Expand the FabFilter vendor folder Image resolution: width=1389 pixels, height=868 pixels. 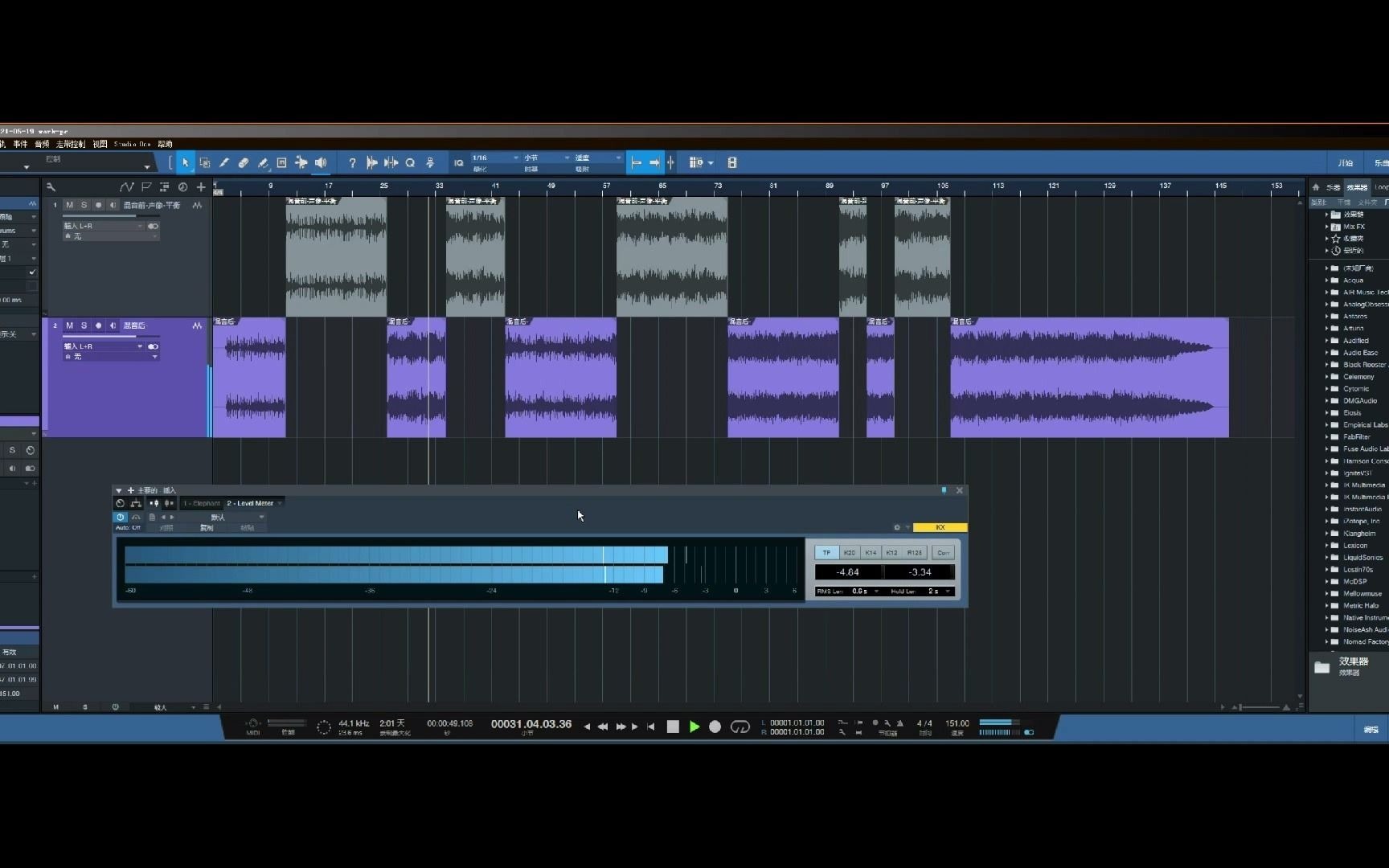click(x=1326, y=437)
